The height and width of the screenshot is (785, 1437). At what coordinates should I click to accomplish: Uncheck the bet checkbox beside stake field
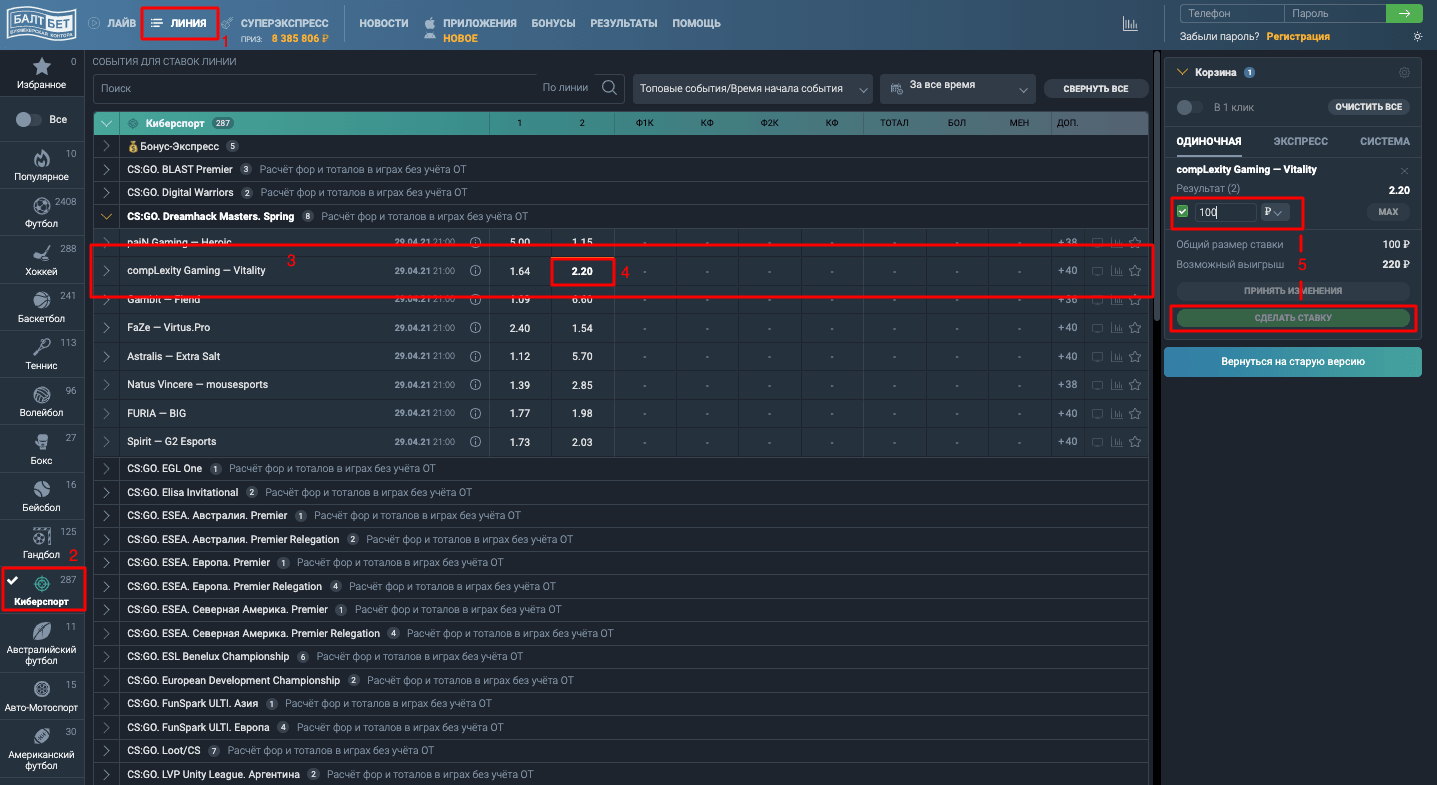(x=1183, y=212)
